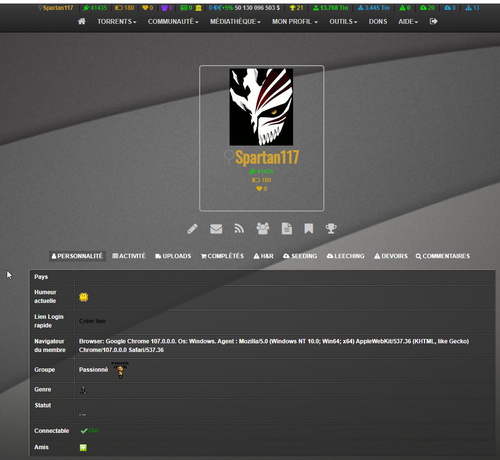Click the trophy icon below avatar
This screenshot has height=460, width=500.
click(331, 229)
